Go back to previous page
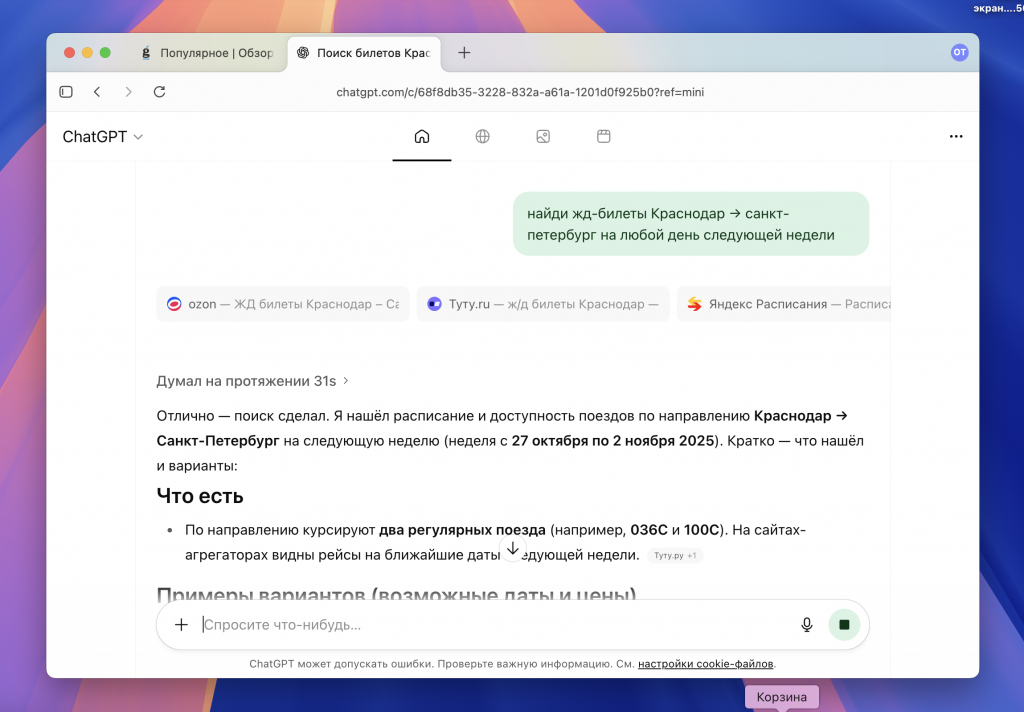Screen dimensions: 1024x712 click(x=97, y=92)
